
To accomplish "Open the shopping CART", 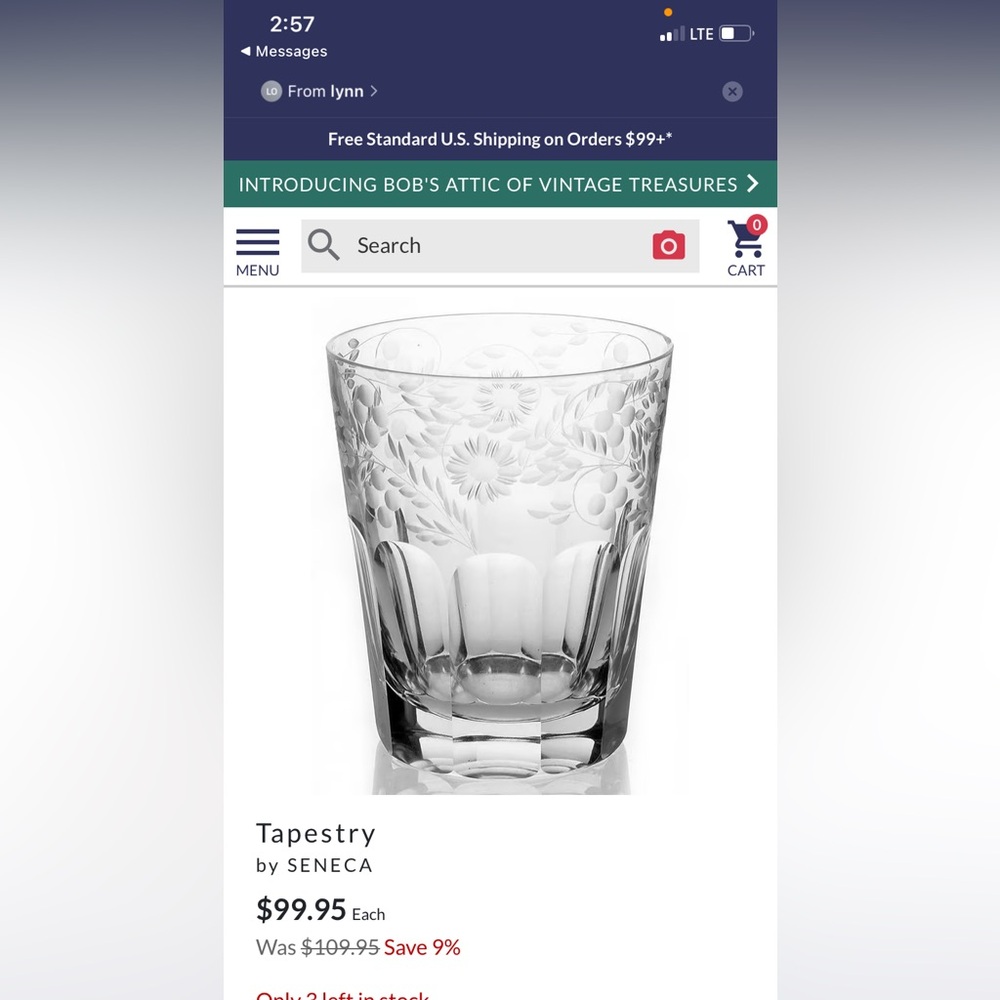I will click(x=745, y=247).
